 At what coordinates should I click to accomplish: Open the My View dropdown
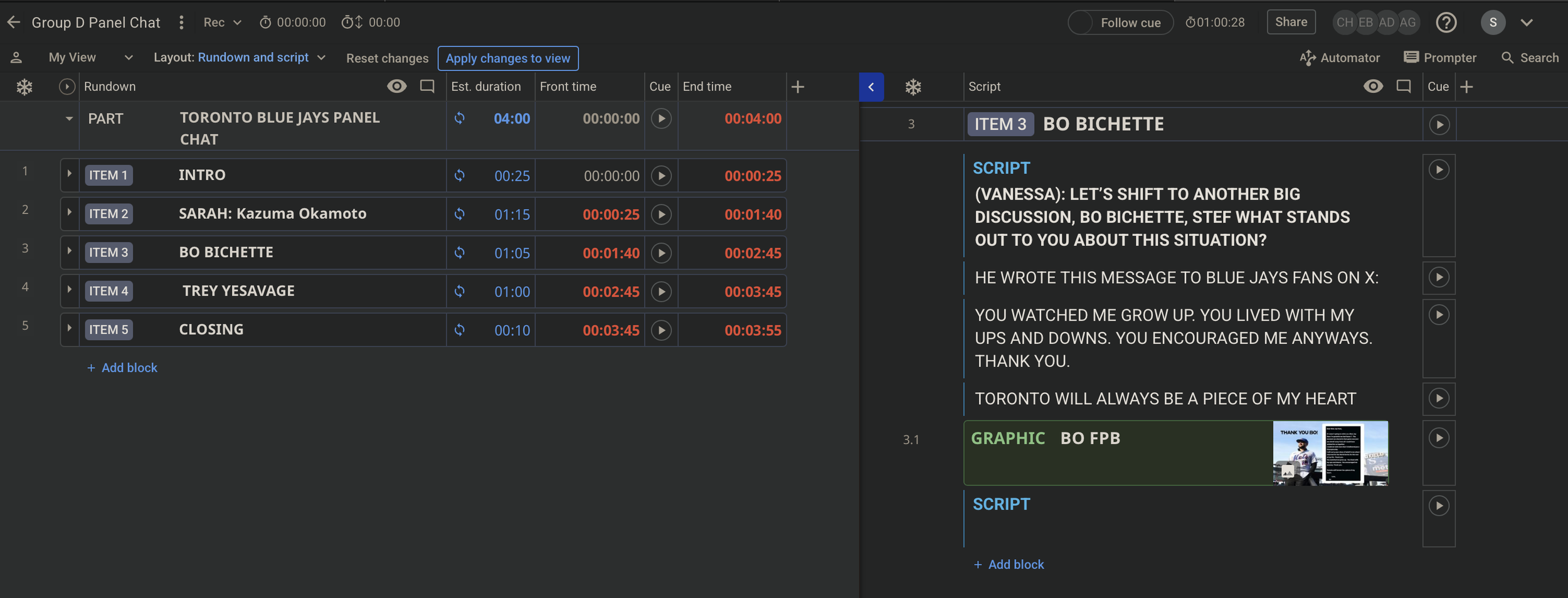click(x=91, y=58)
